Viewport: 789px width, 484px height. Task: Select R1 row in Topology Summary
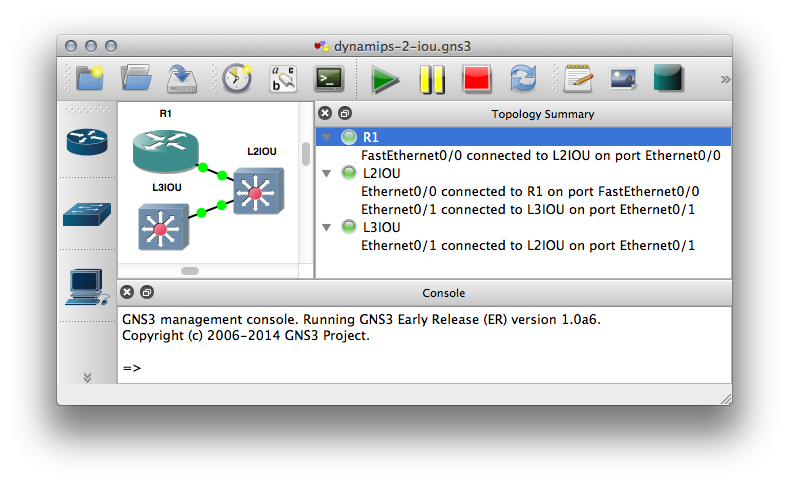coord(523,137)
